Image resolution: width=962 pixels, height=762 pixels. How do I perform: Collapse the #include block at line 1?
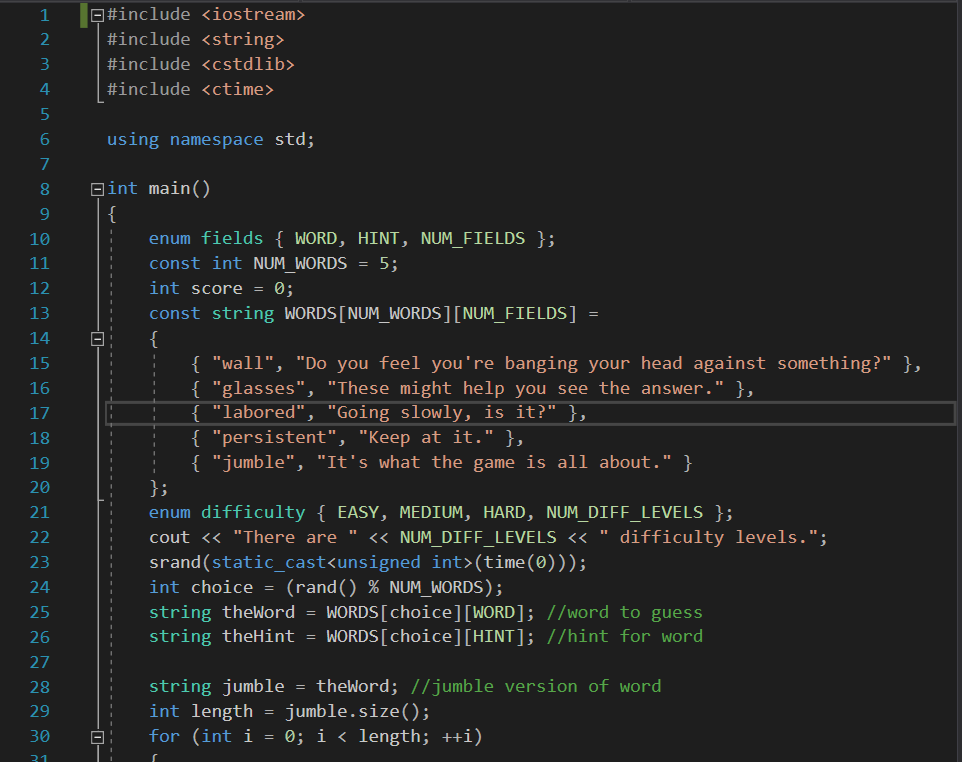[97, 16]
